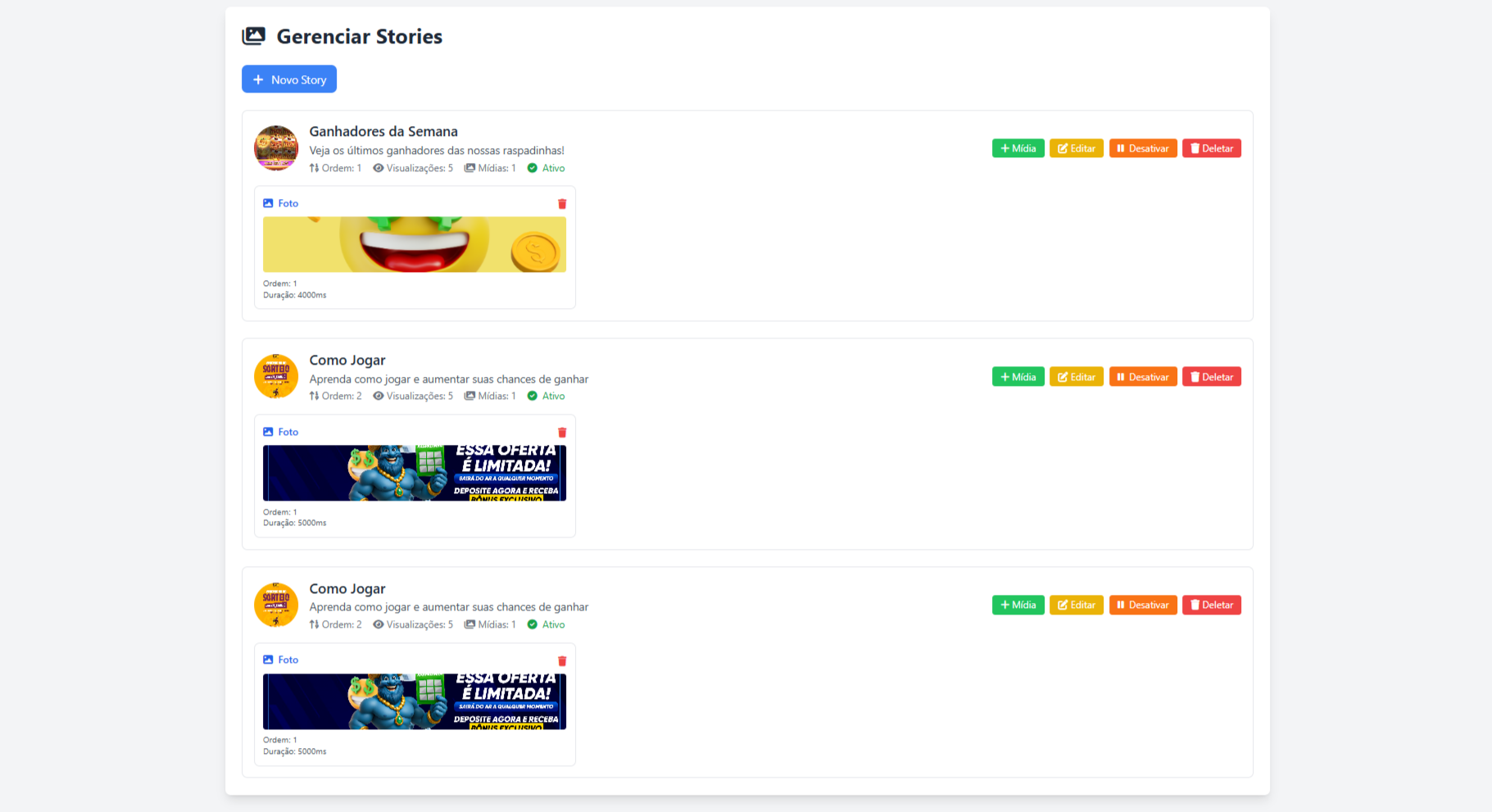Click Desativar on the last Como Jogar story
The width and height of the screenshot is (1492, 812).
1143,605
